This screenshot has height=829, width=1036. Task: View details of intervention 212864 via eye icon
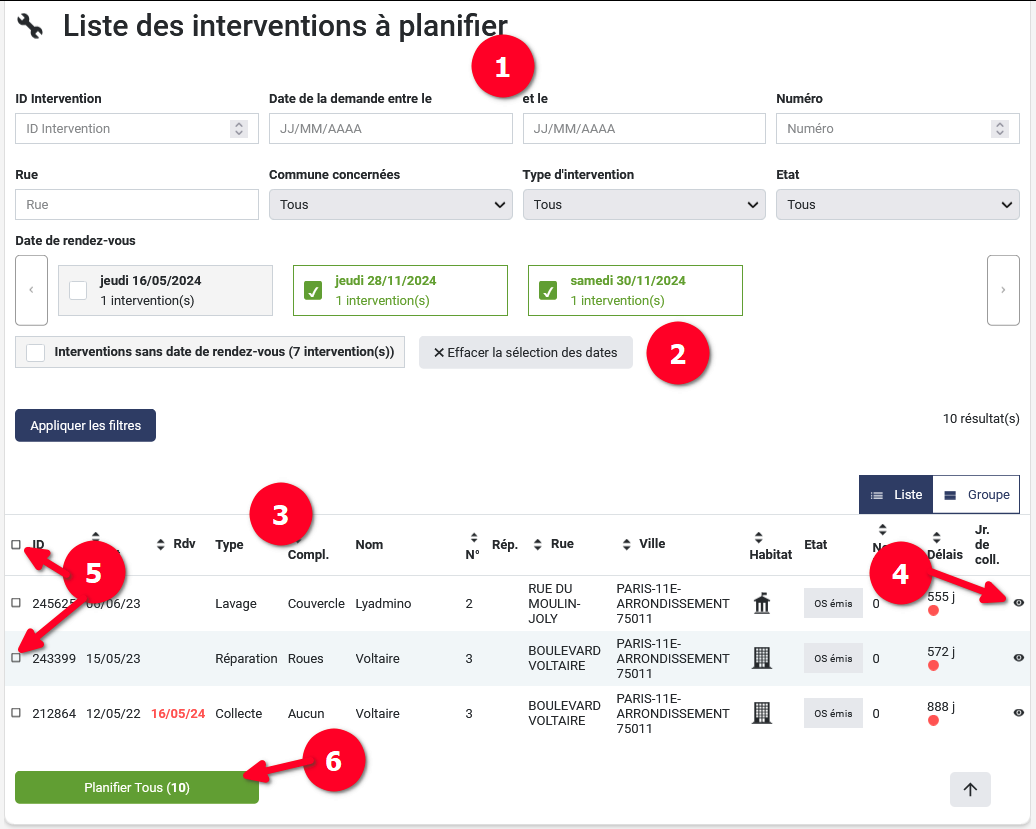[x=1018, y=713]
